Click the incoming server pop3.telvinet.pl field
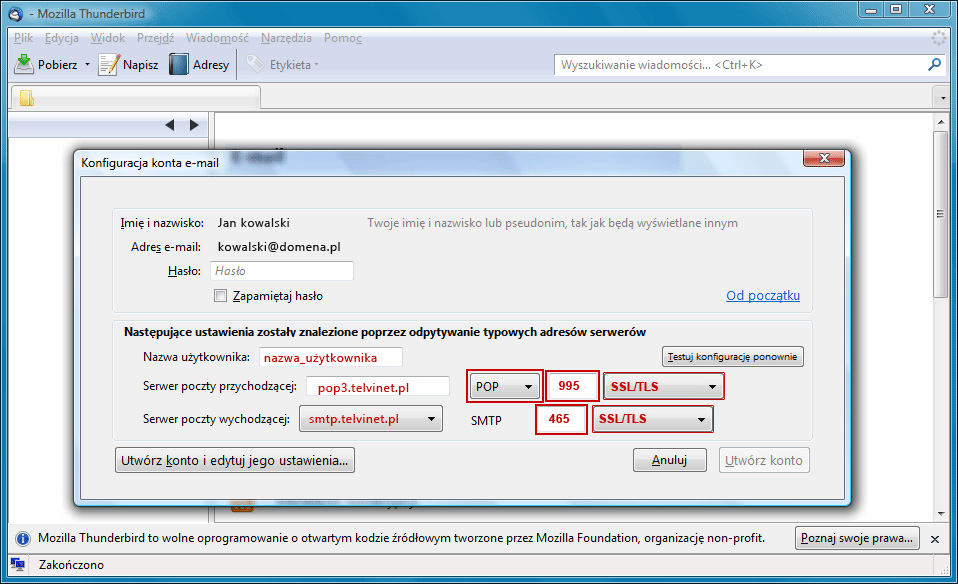Image resolution: width=958 pixels, height=584 pixels. tap(378, 387)
